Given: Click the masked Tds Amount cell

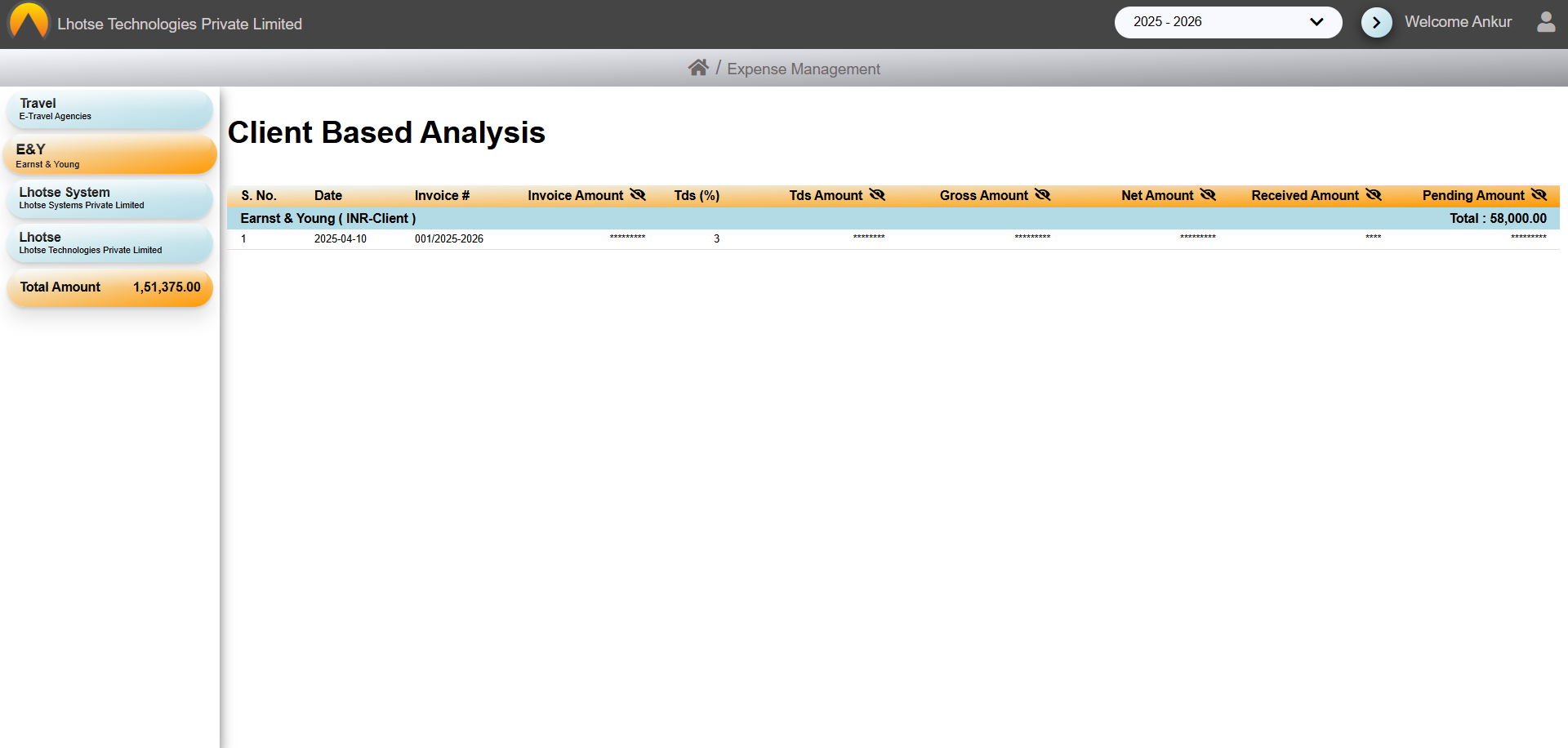Looking at the screenshot, I should (x=869, y=238).
